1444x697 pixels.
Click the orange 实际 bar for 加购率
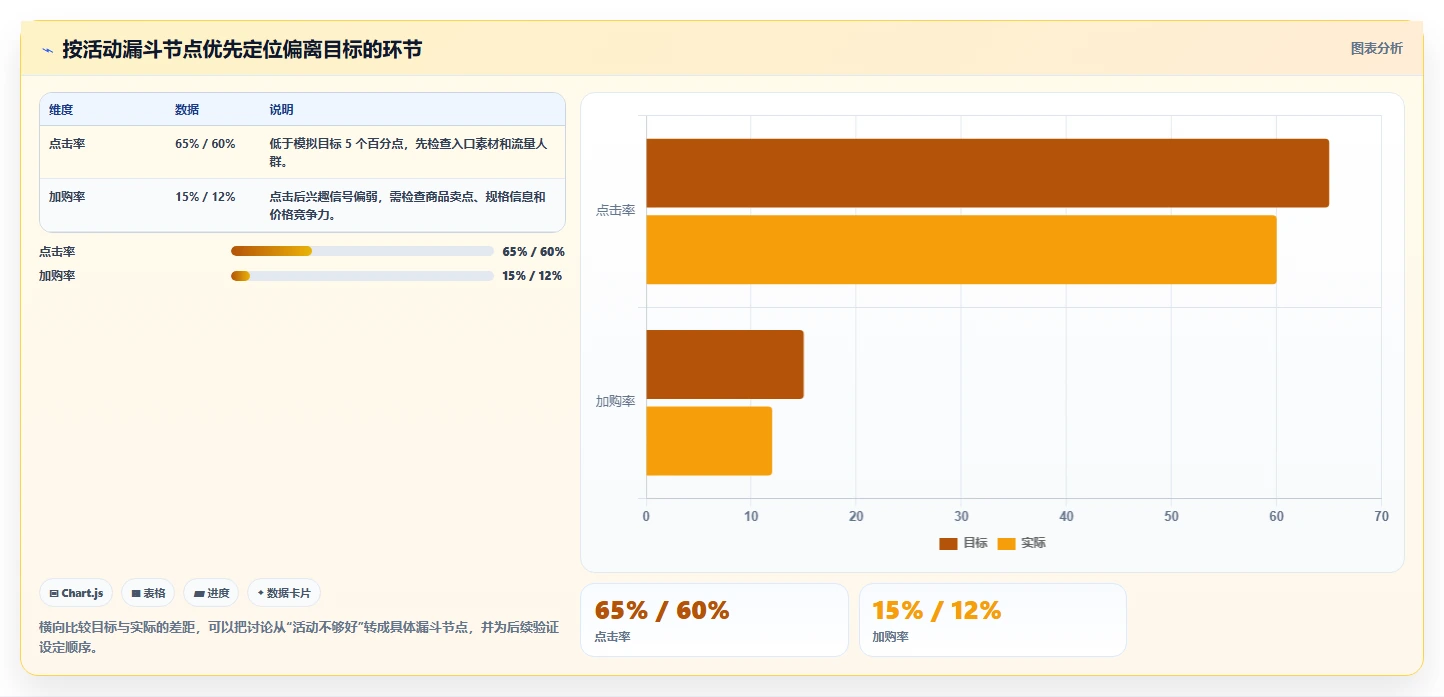pos(709,441)
